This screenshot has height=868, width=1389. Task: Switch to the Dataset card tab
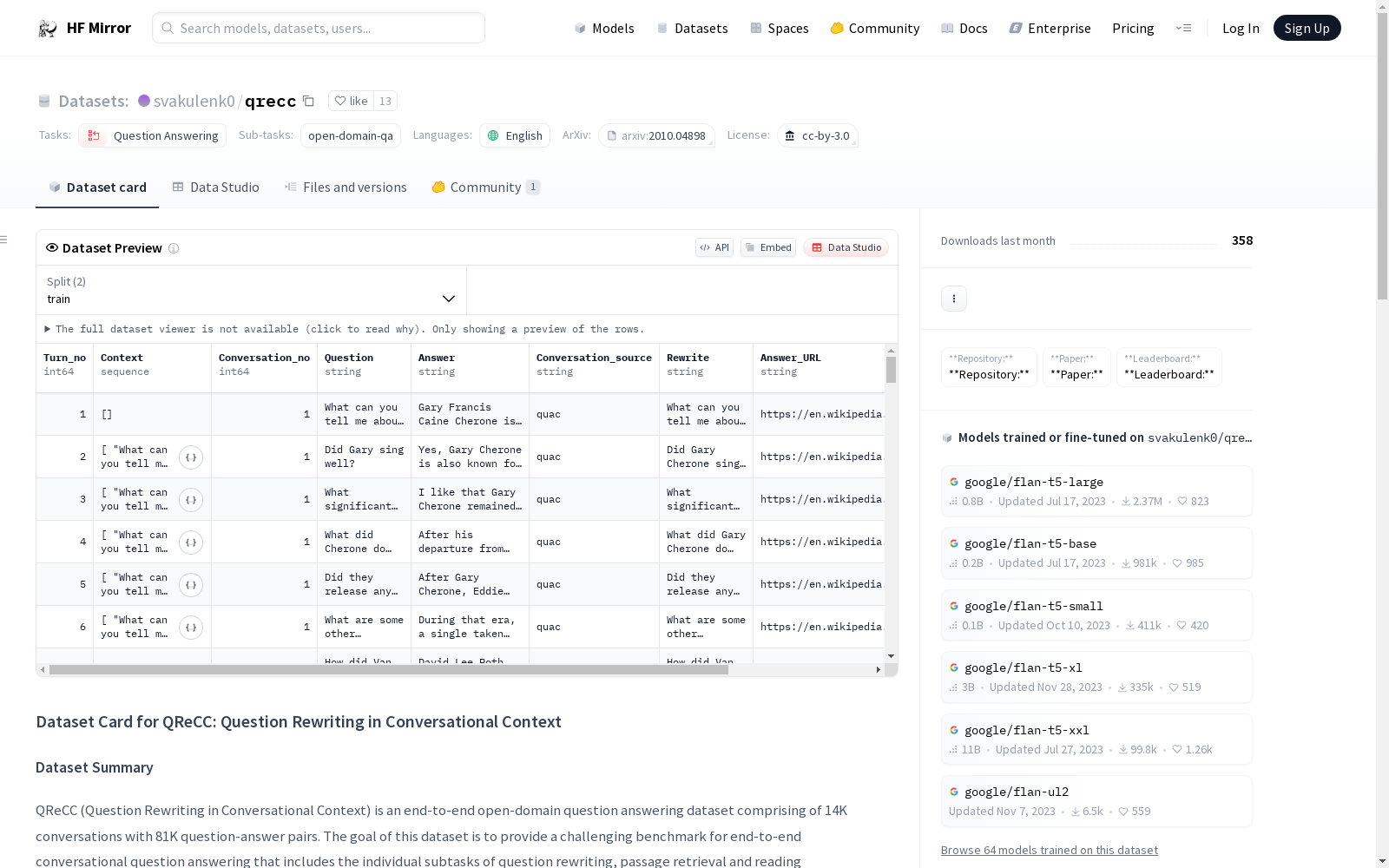click(x=97, y=187)
